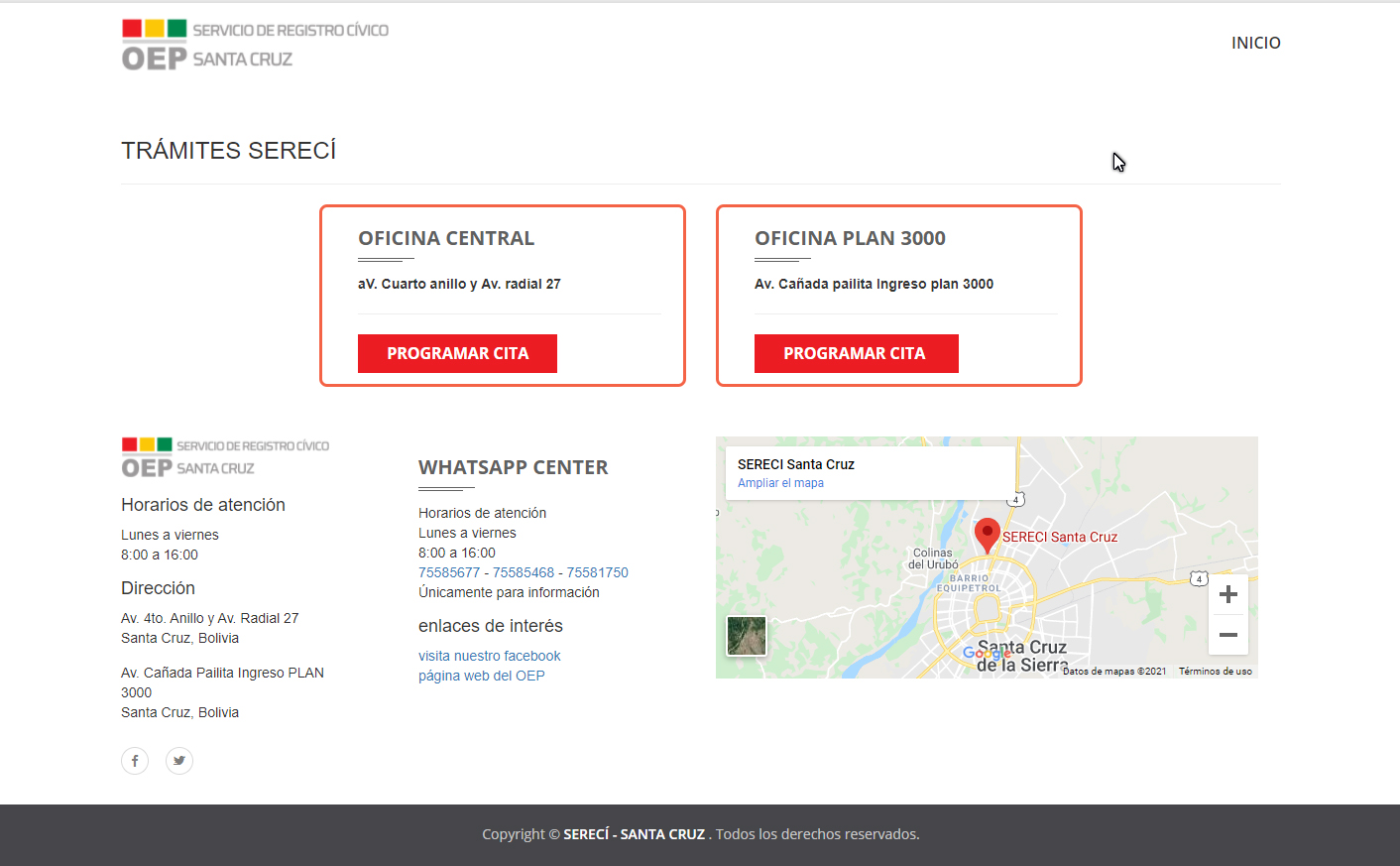This screenshot has width=1400, height=866.
Task: Click the footer OEP Santa Cruz logo
Action: coord(225,457)
